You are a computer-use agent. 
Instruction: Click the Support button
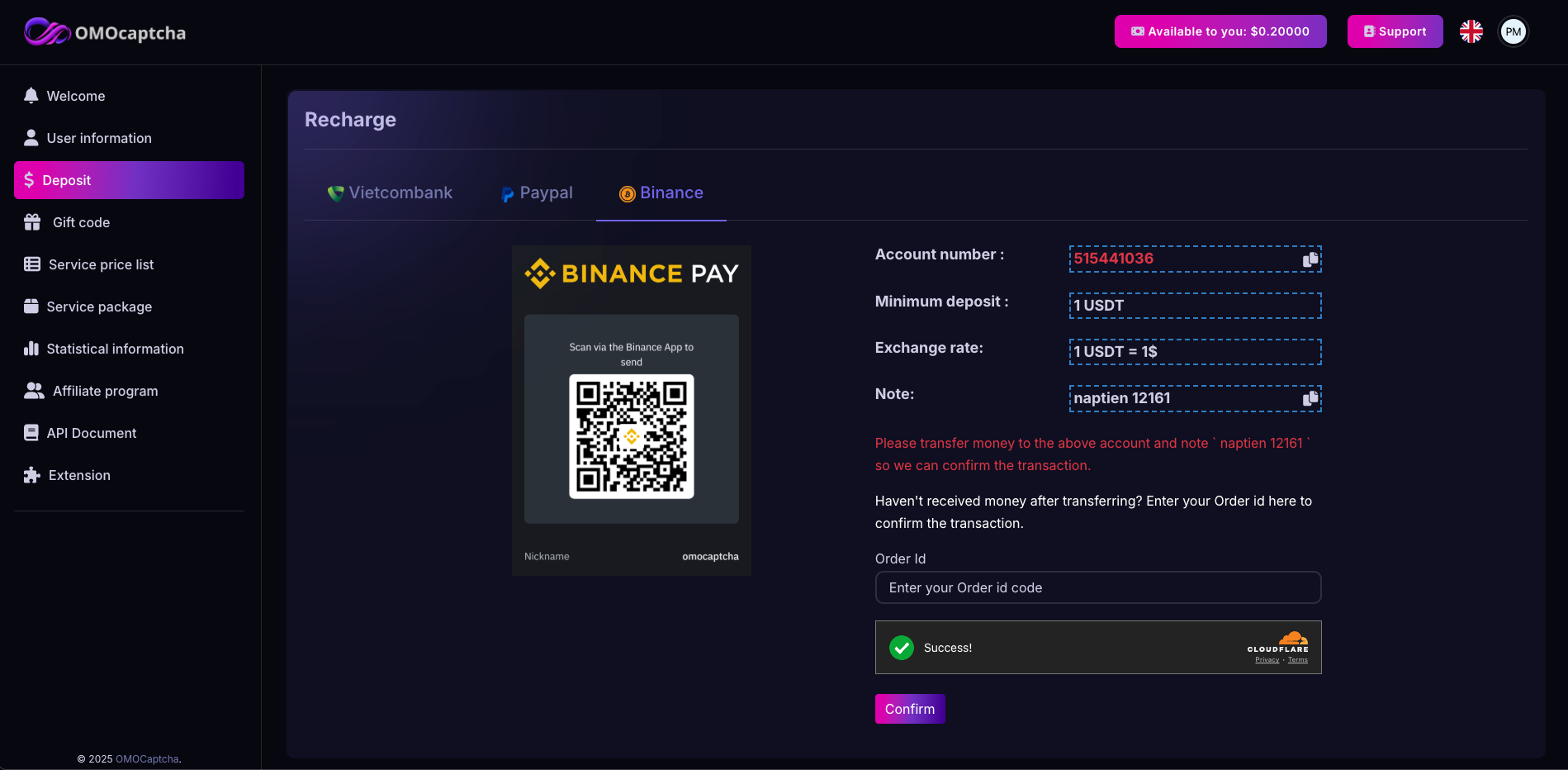tap(1395, 31)
